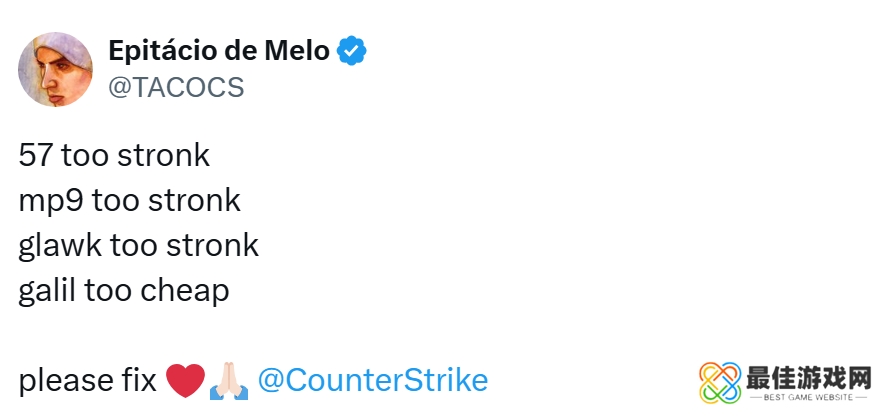The image size is (885, 408).
Task: Open Epitácio de Melo's profile name
Action: coord(218,49)
